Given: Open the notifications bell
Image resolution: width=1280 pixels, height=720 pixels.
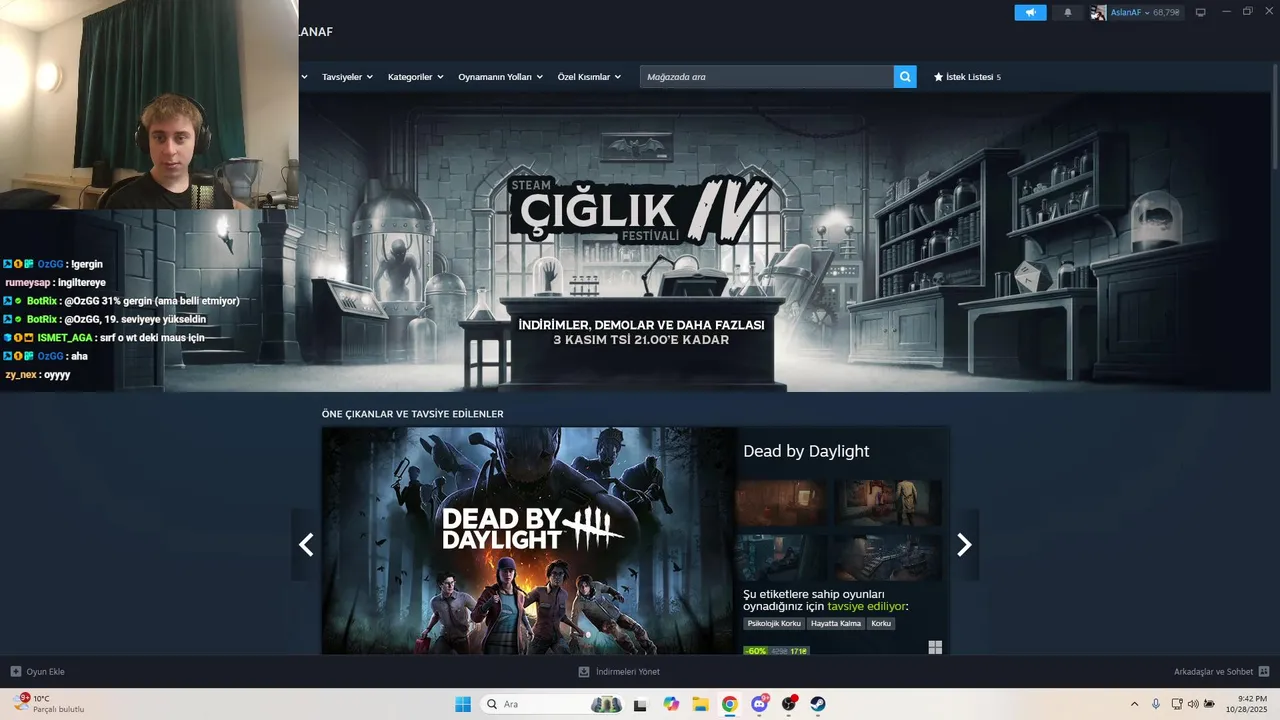Looking at the screenshot, I should point(1067,12).
